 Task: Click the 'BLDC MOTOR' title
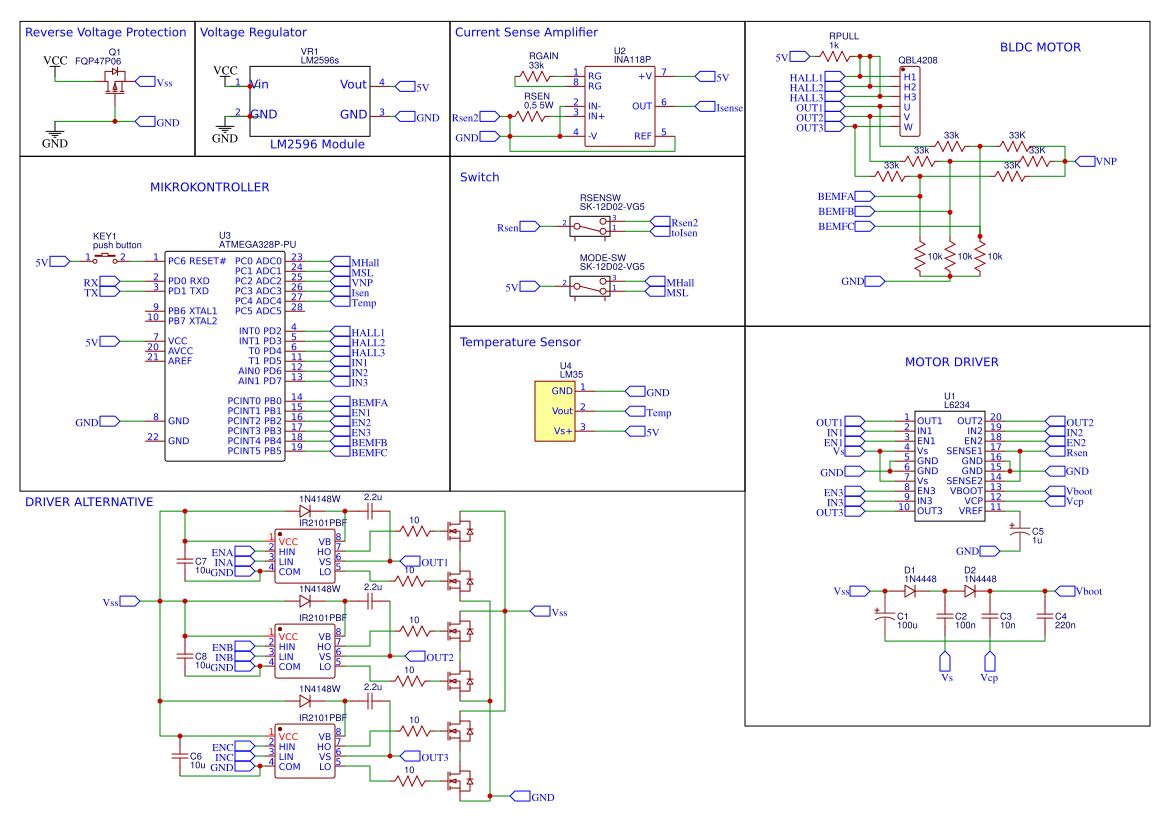[1040, 47]
